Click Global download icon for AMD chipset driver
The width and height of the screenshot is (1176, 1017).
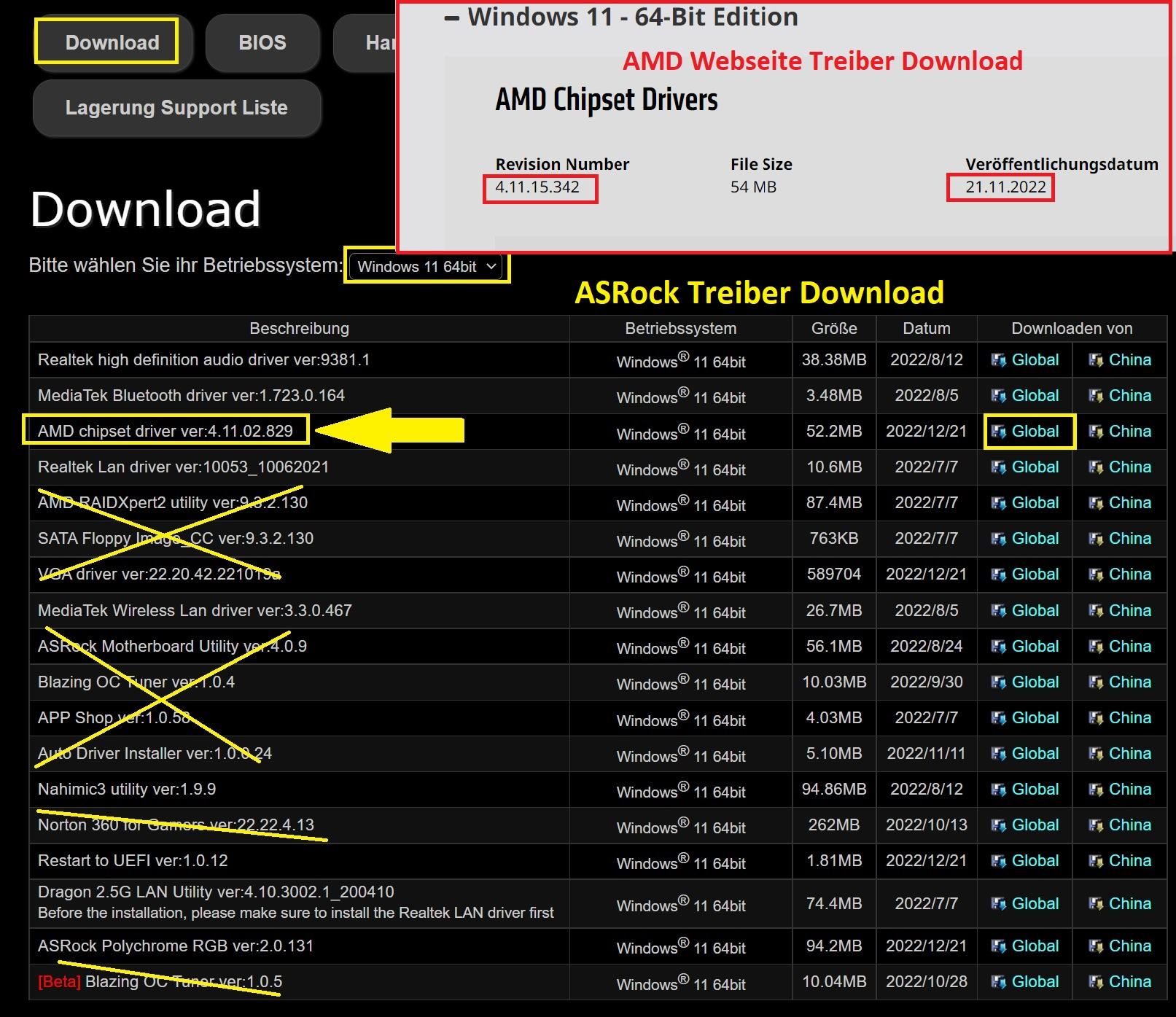[998, 432]
